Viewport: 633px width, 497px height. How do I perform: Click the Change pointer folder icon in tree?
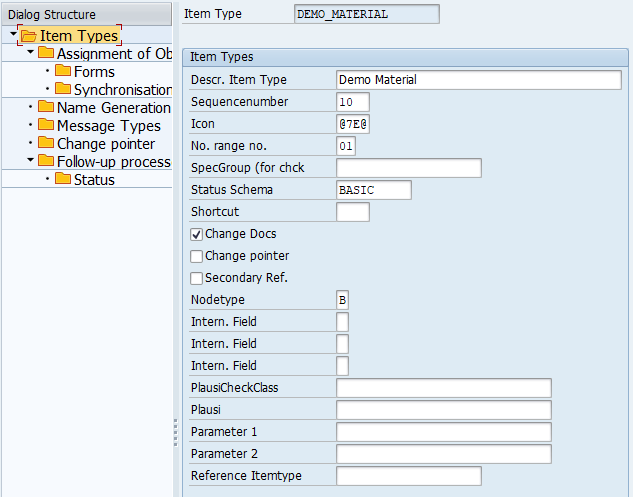(46, 144)
